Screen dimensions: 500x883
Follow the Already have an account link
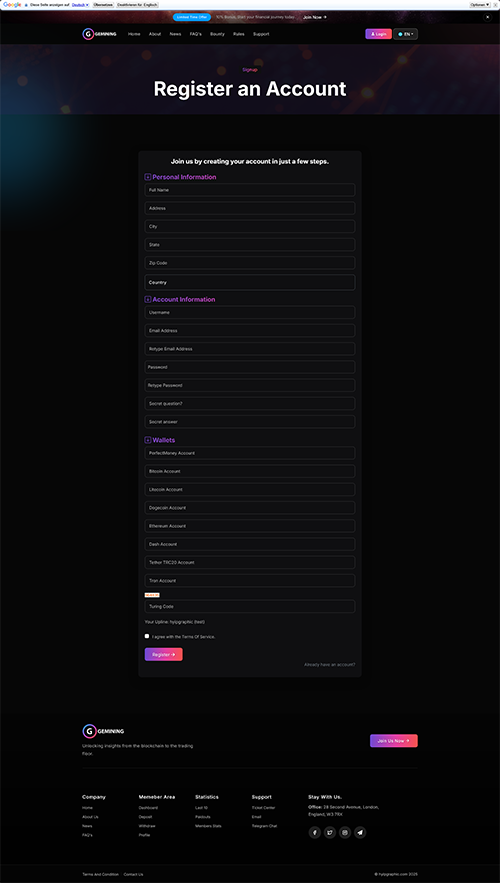click(x=330, y=665)
